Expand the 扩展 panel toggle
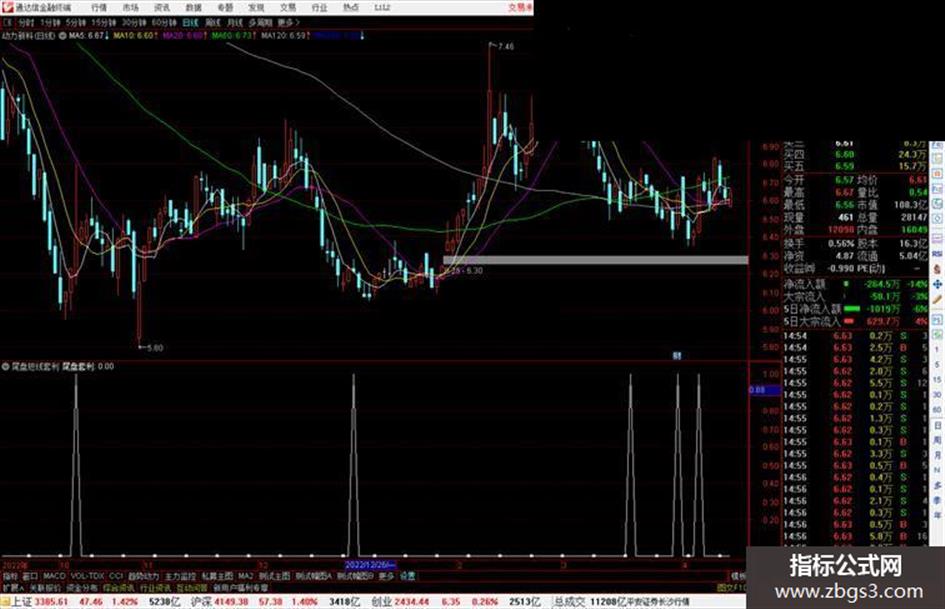Viewport: 945px width, 609px height. point(13,587)
